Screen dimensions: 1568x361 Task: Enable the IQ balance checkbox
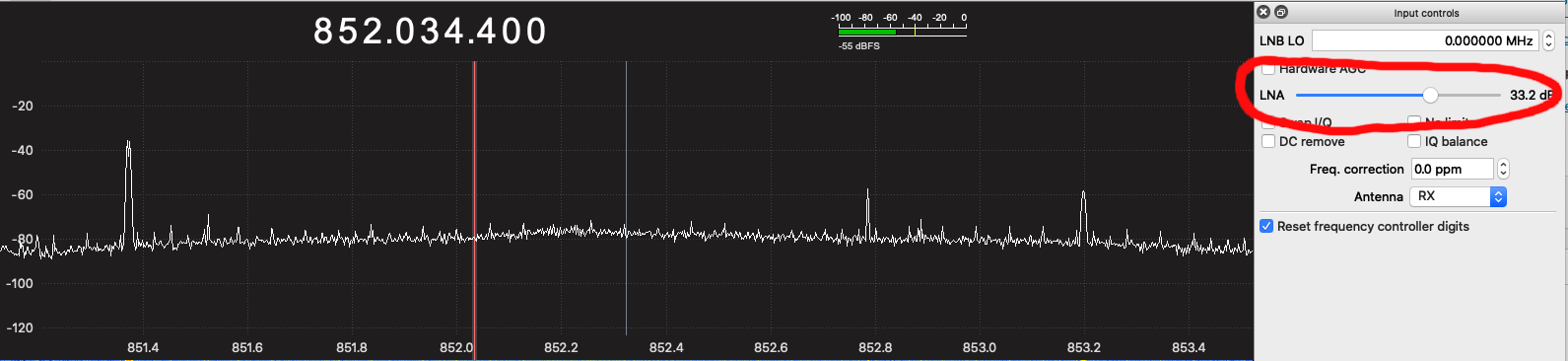[1414, 141]
